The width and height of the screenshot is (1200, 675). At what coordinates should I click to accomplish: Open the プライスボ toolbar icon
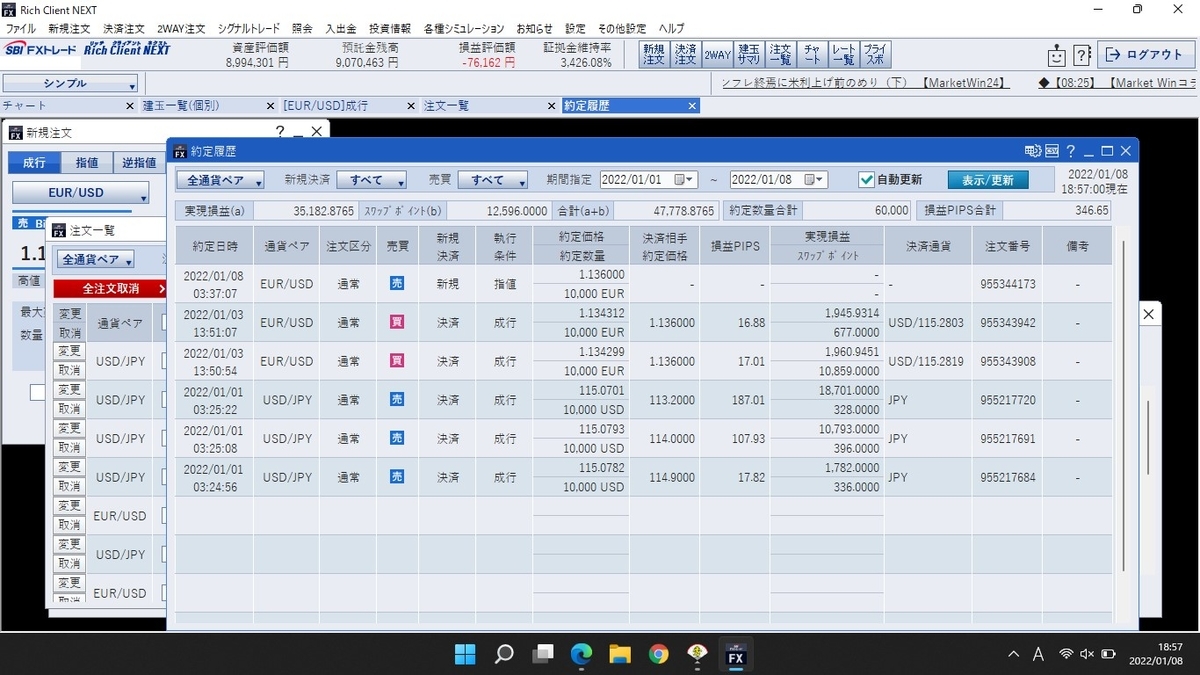pos(875,54)
